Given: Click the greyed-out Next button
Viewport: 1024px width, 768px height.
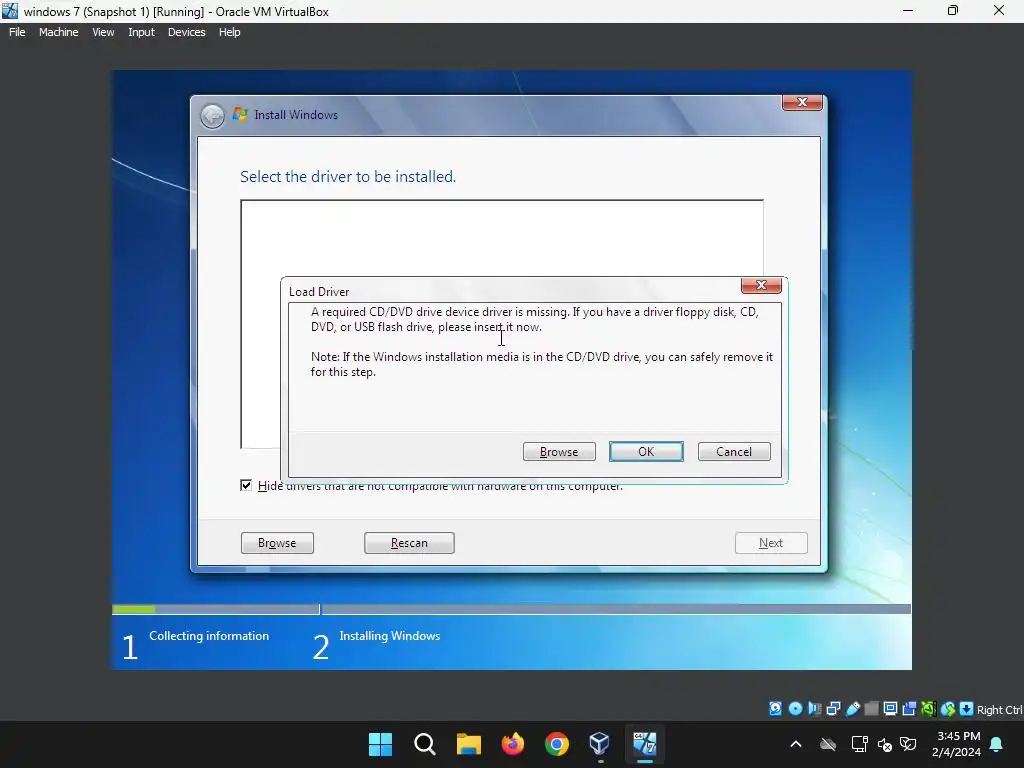Looking at the screenshot, I should pos(771,543).
